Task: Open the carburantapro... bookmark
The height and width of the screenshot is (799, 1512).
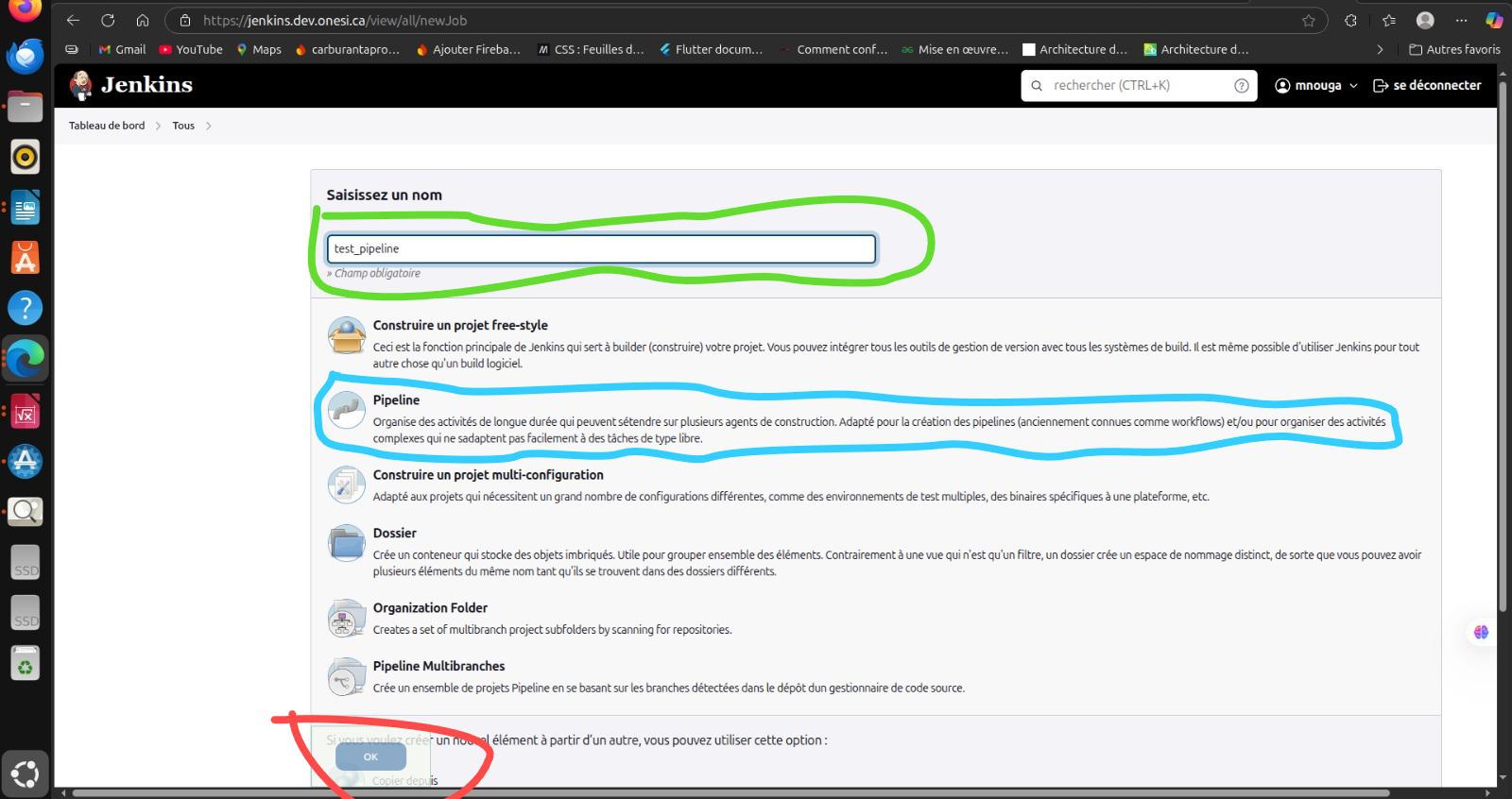Action: [347, 49]
